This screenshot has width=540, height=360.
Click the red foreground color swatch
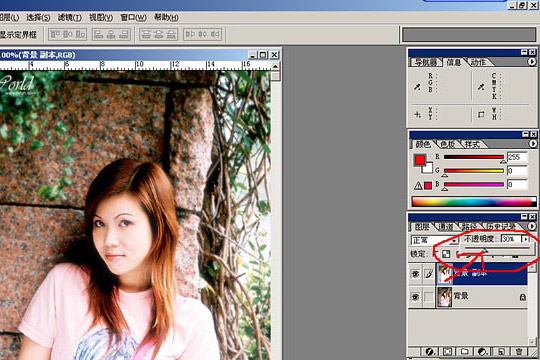click(419, 160)
